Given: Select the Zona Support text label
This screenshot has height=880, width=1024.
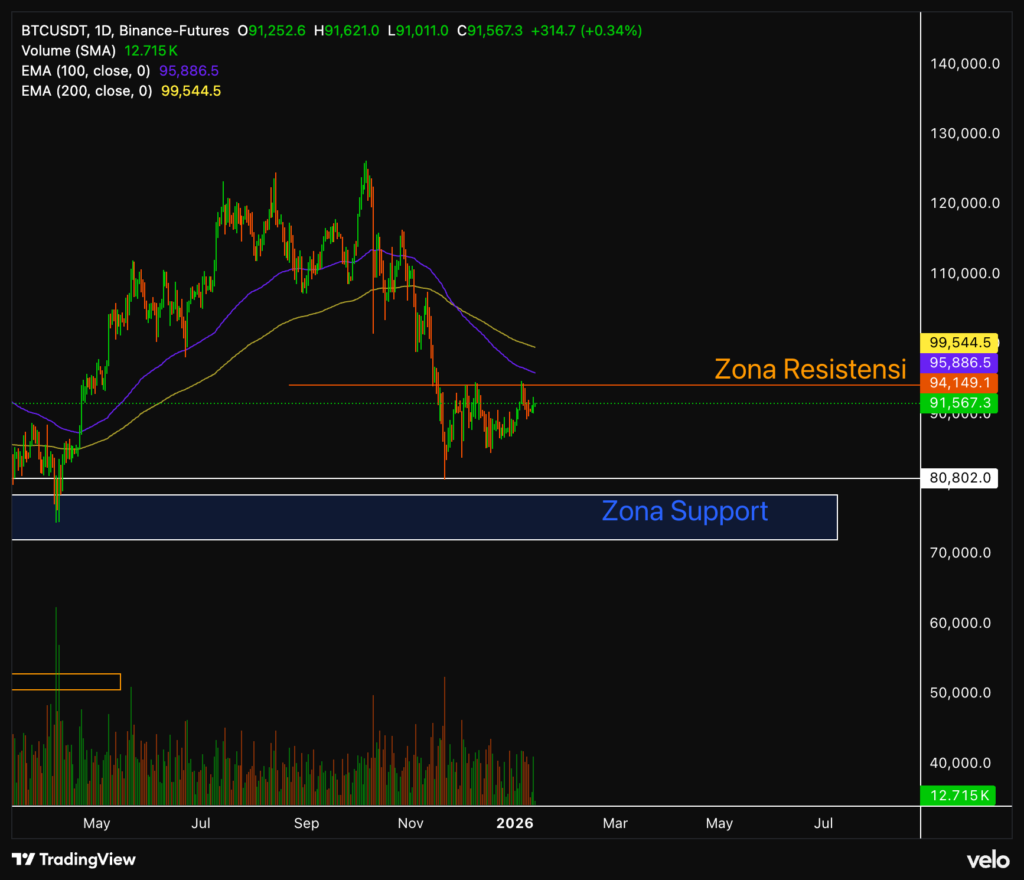Looking at the screenshot, I should pos(684,511).
